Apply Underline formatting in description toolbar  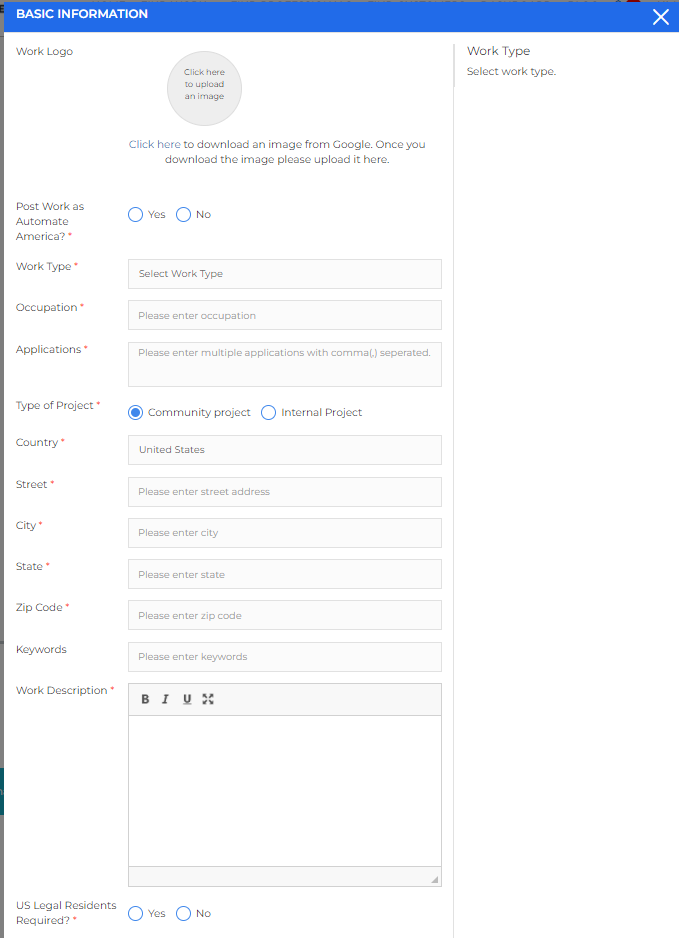click(x=187, y=699)
